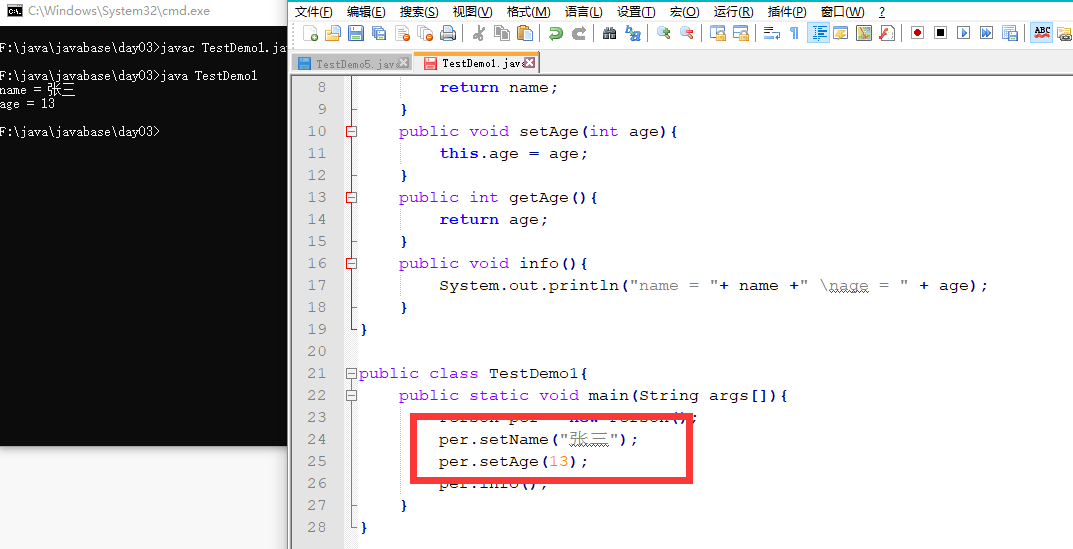Click the Save All toolbar icon

click(379, 33)
